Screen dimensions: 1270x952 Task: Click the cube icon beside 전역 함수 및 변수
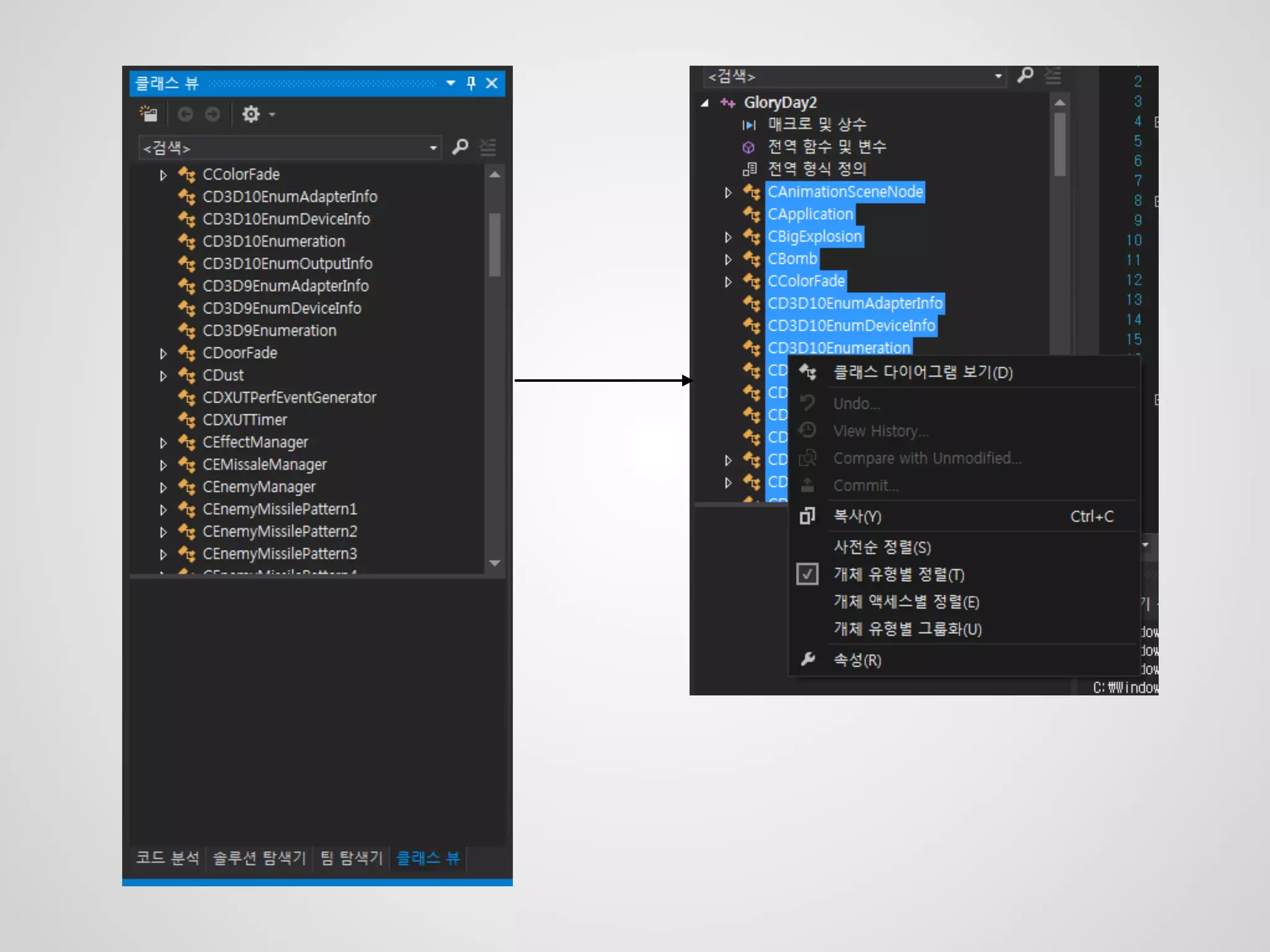(x=748, y=148)
